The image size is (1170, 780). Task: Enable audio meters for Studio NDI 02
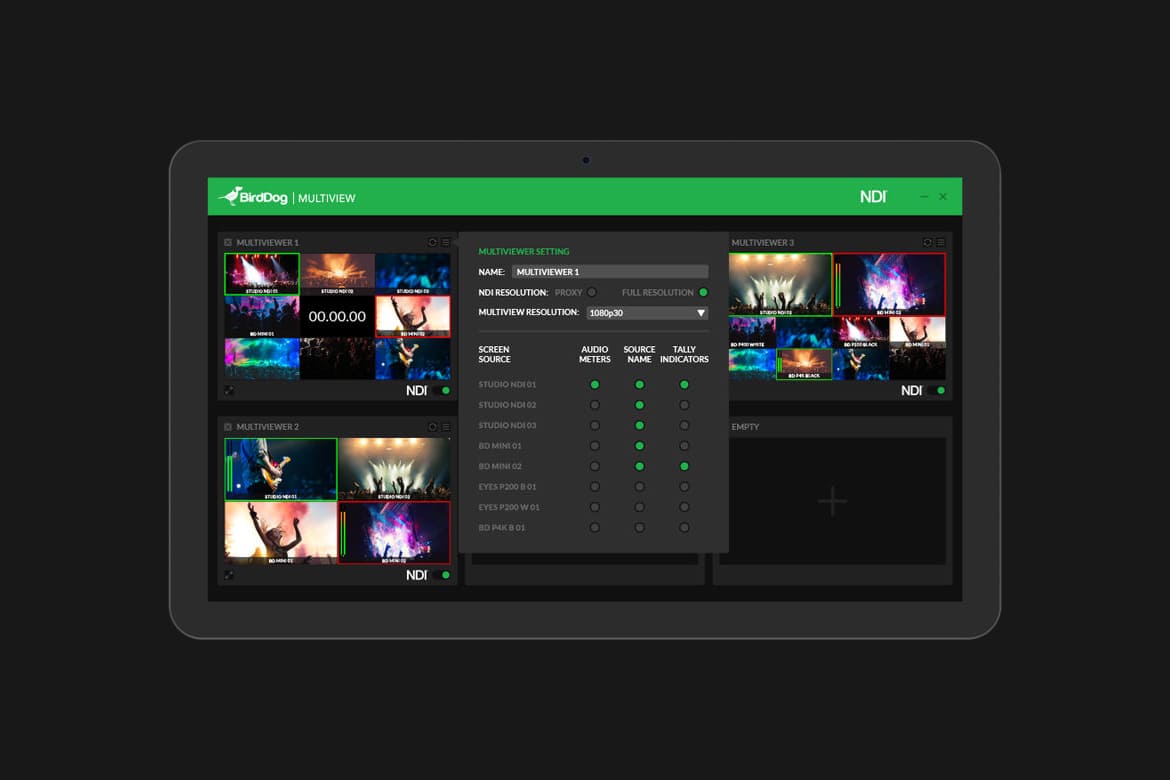click(x=595, y=405)
